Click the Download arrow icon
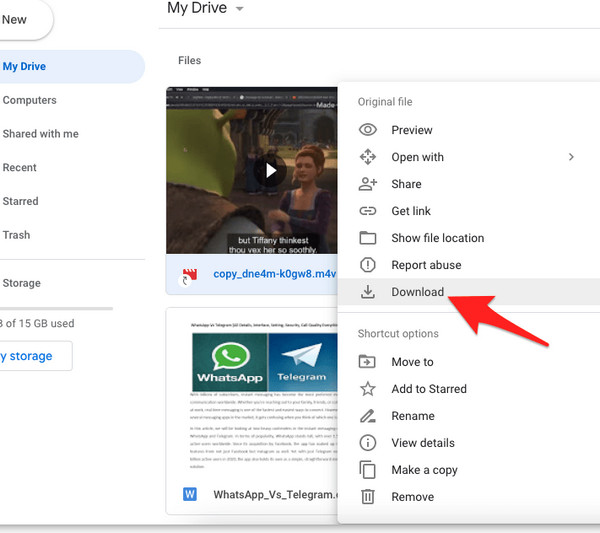The image size is (600, 533). [368, 292]
